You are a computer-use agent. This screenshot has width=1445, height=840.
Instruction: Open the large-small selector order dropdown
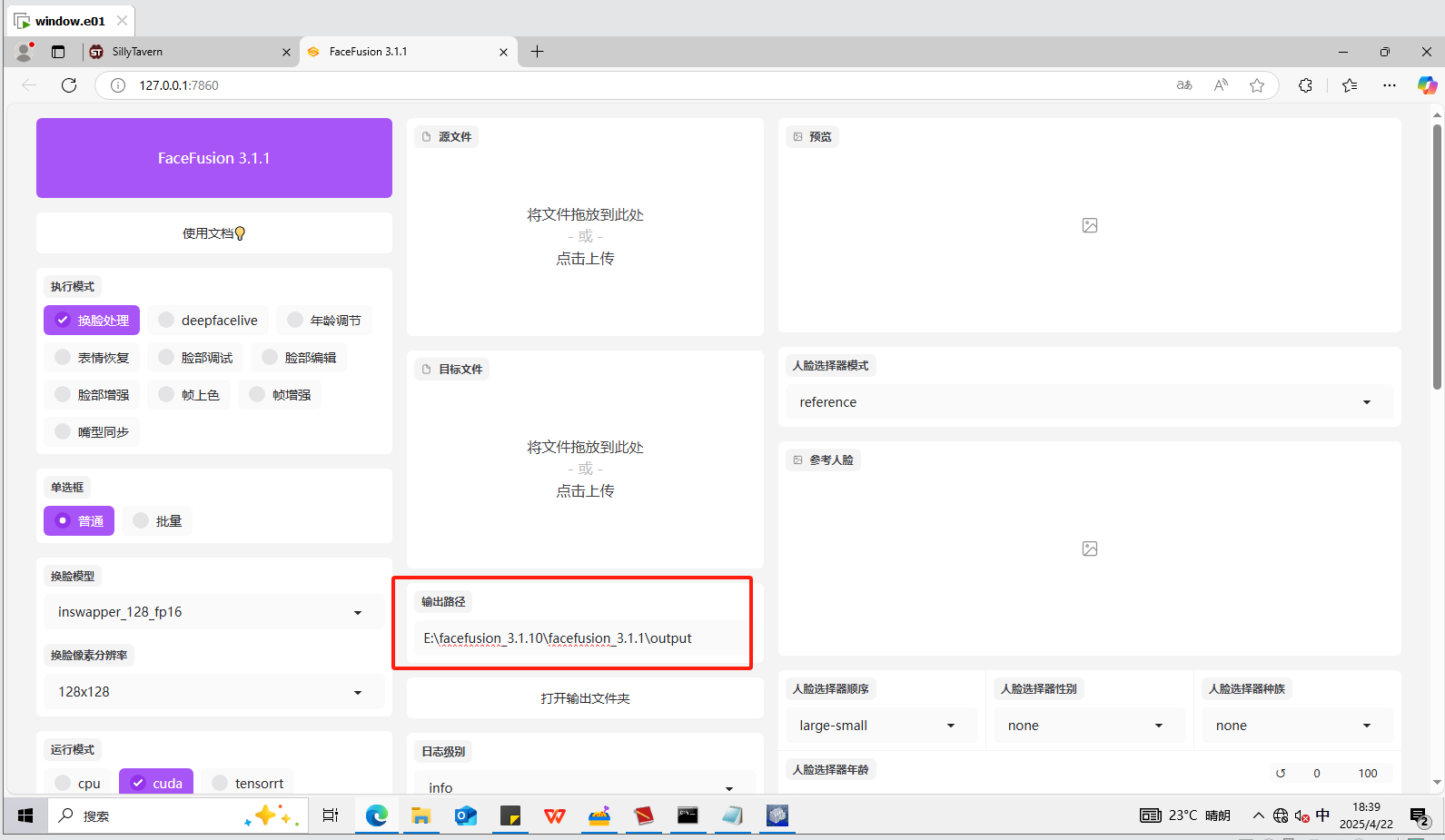click(x=881, y=726)
